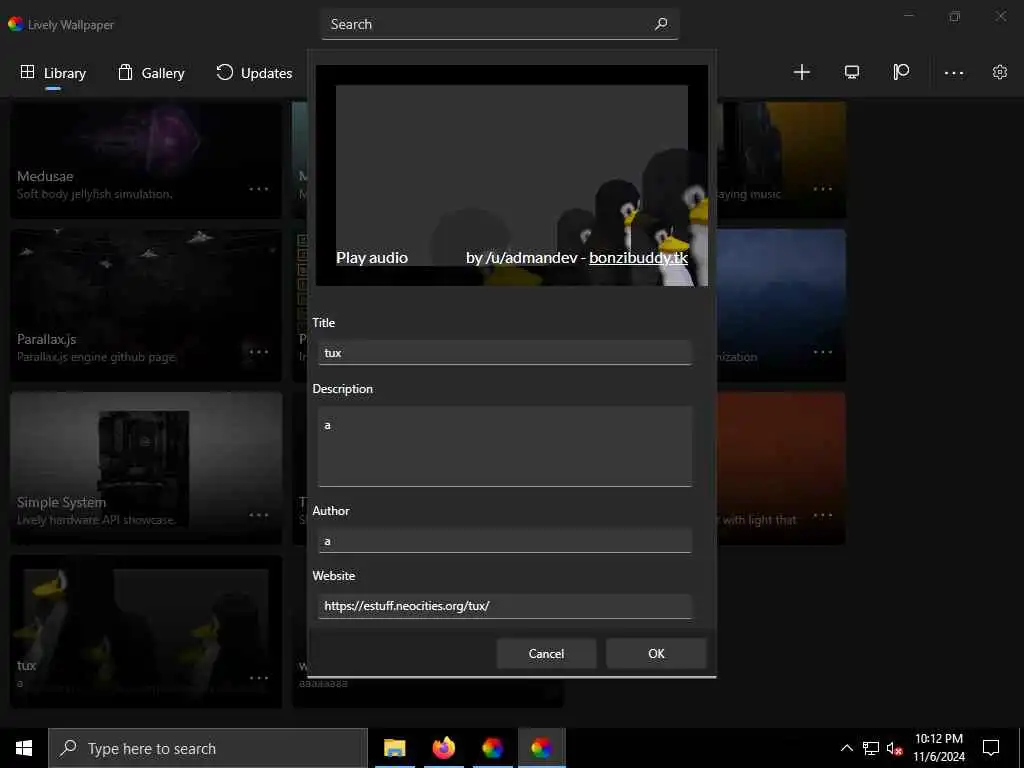Open the Windows Start menu
Viewport: 1024px width, 768px height.
click(x=24, y=748)
